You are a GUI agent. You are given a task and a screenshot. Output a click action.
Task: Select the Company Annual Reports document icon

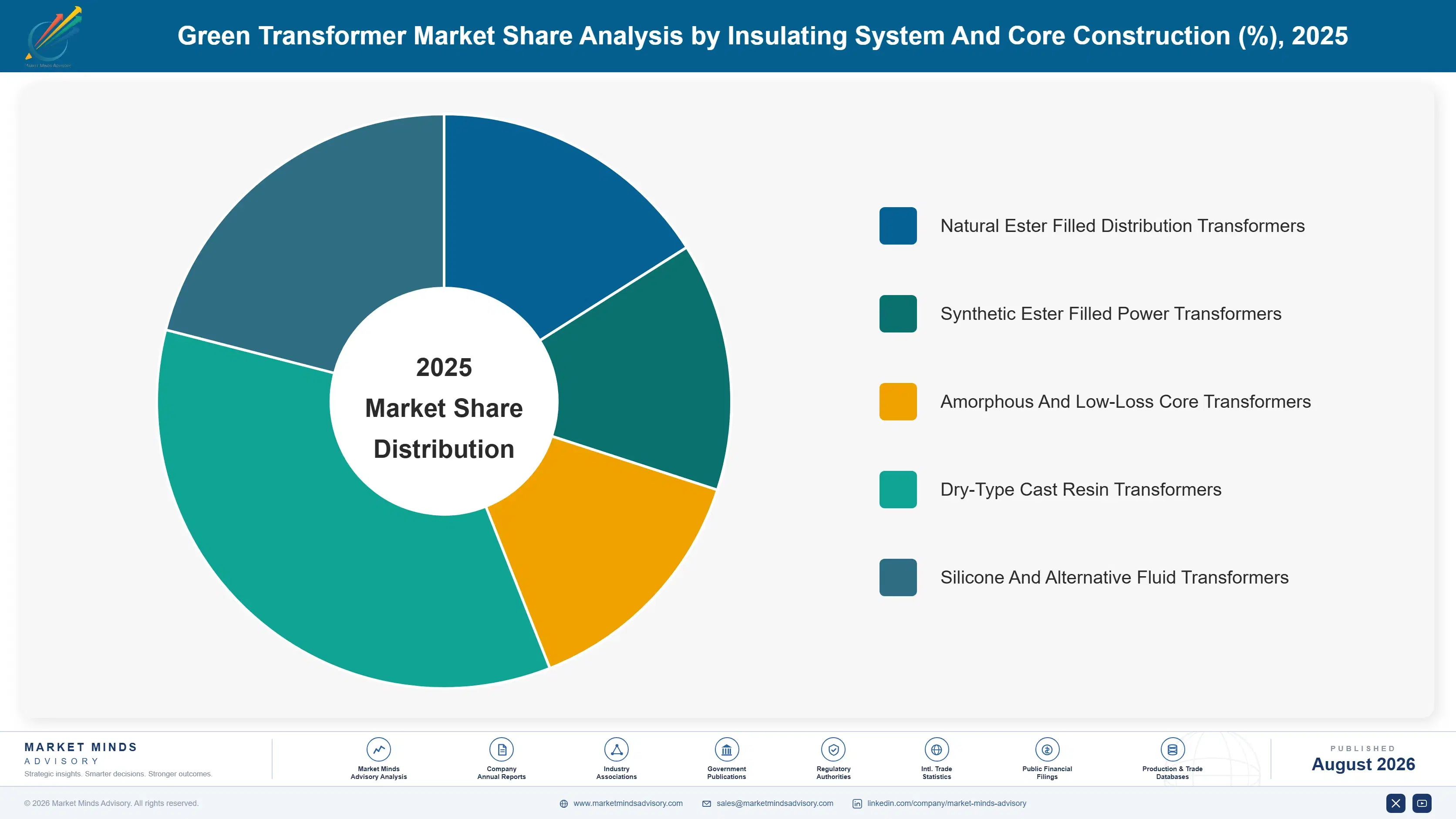[x=501, y=749]
